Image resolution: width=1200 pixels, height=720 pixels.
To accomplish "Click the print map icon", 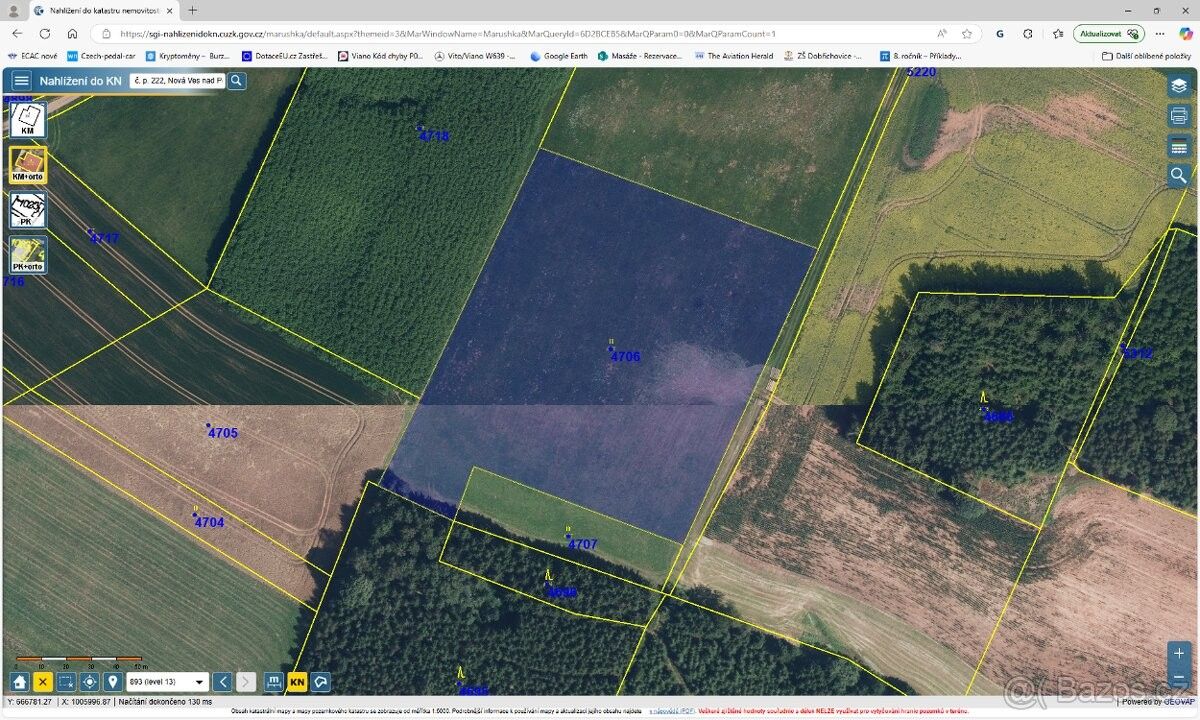I will tap(1179, 116).
